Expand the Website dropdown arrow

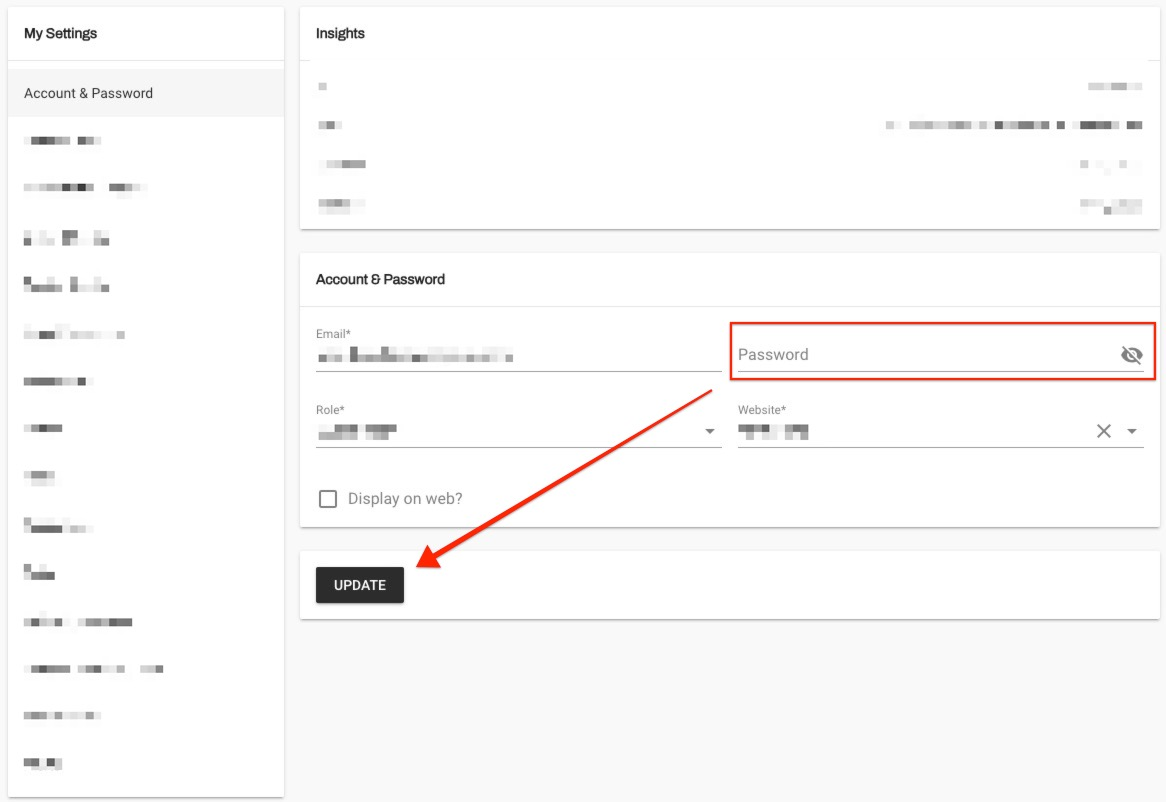[x=1132, y=432]
